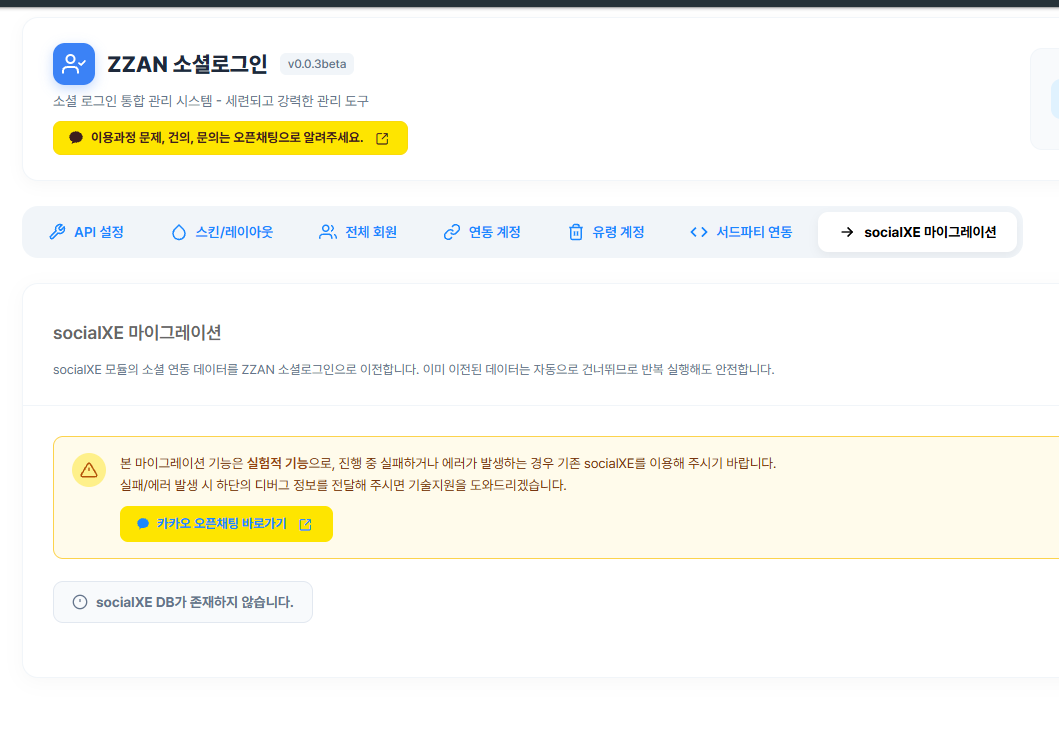Click the socialXE DB not found status box
Screen dimensions: 1059x751
click(183, 602)
